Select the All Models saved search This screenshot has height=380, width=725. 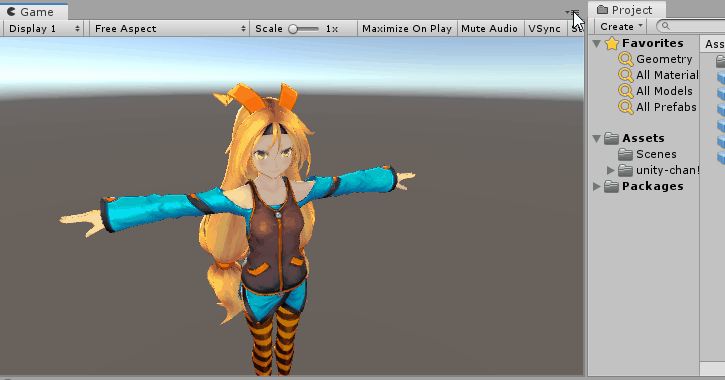pos(664,91)
